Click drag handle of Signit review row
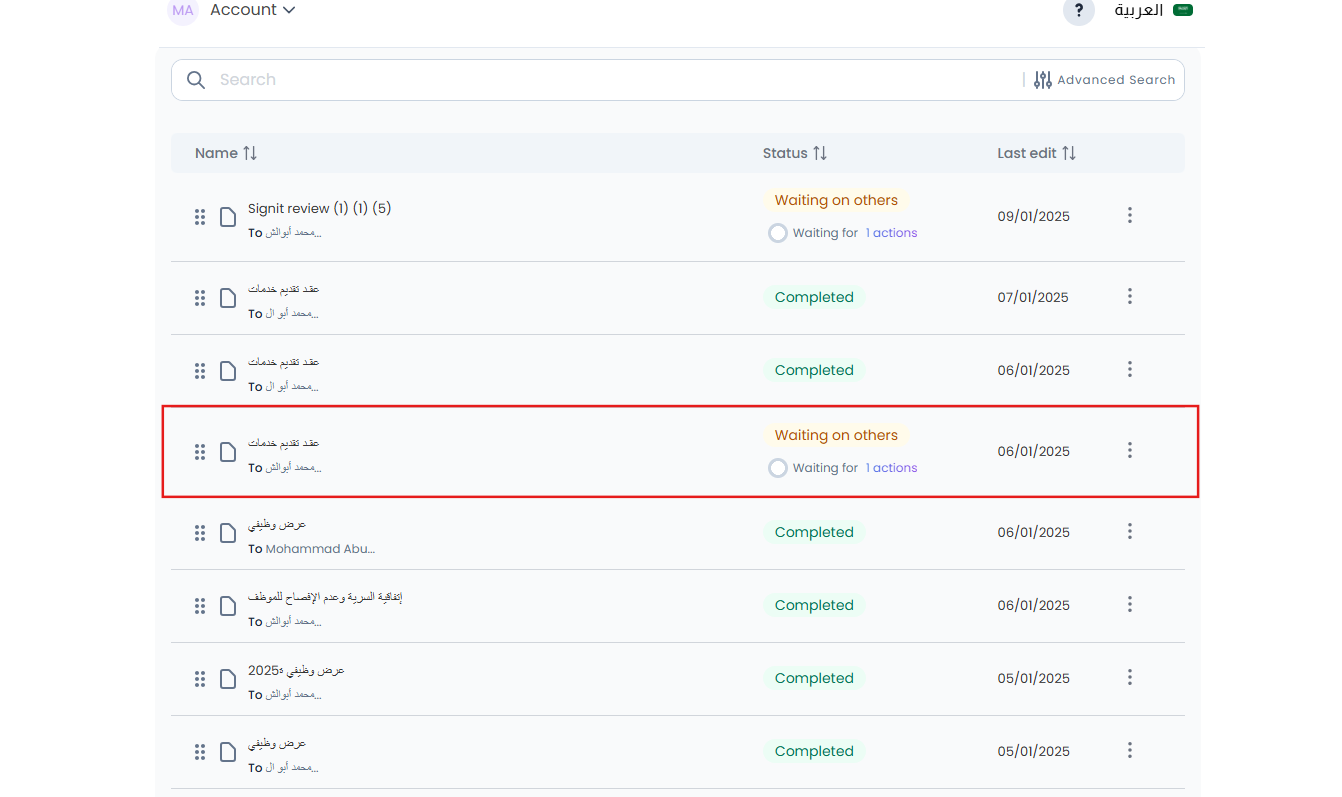 [200, 217]
